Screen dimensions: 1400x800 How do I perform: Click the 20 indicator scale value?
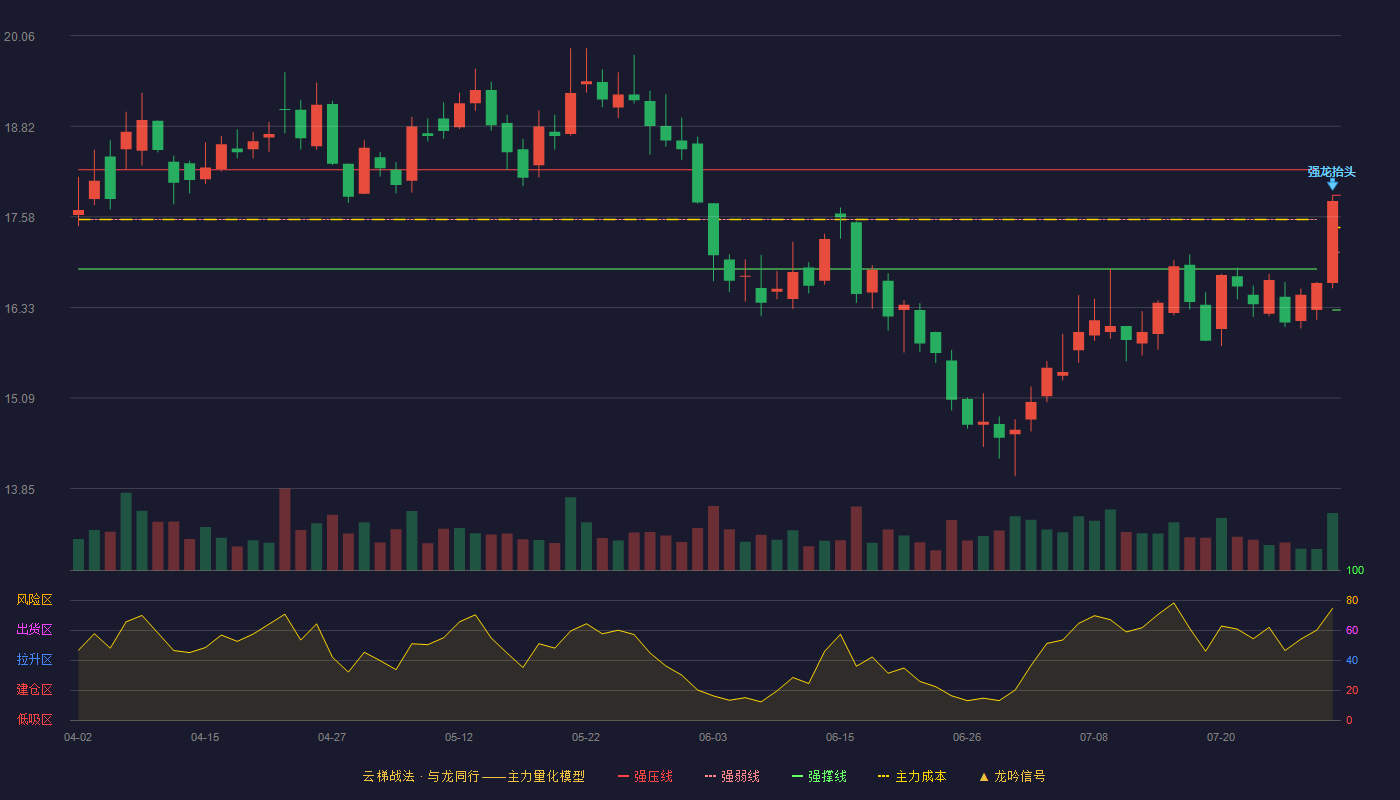(x=1352, y=690)
